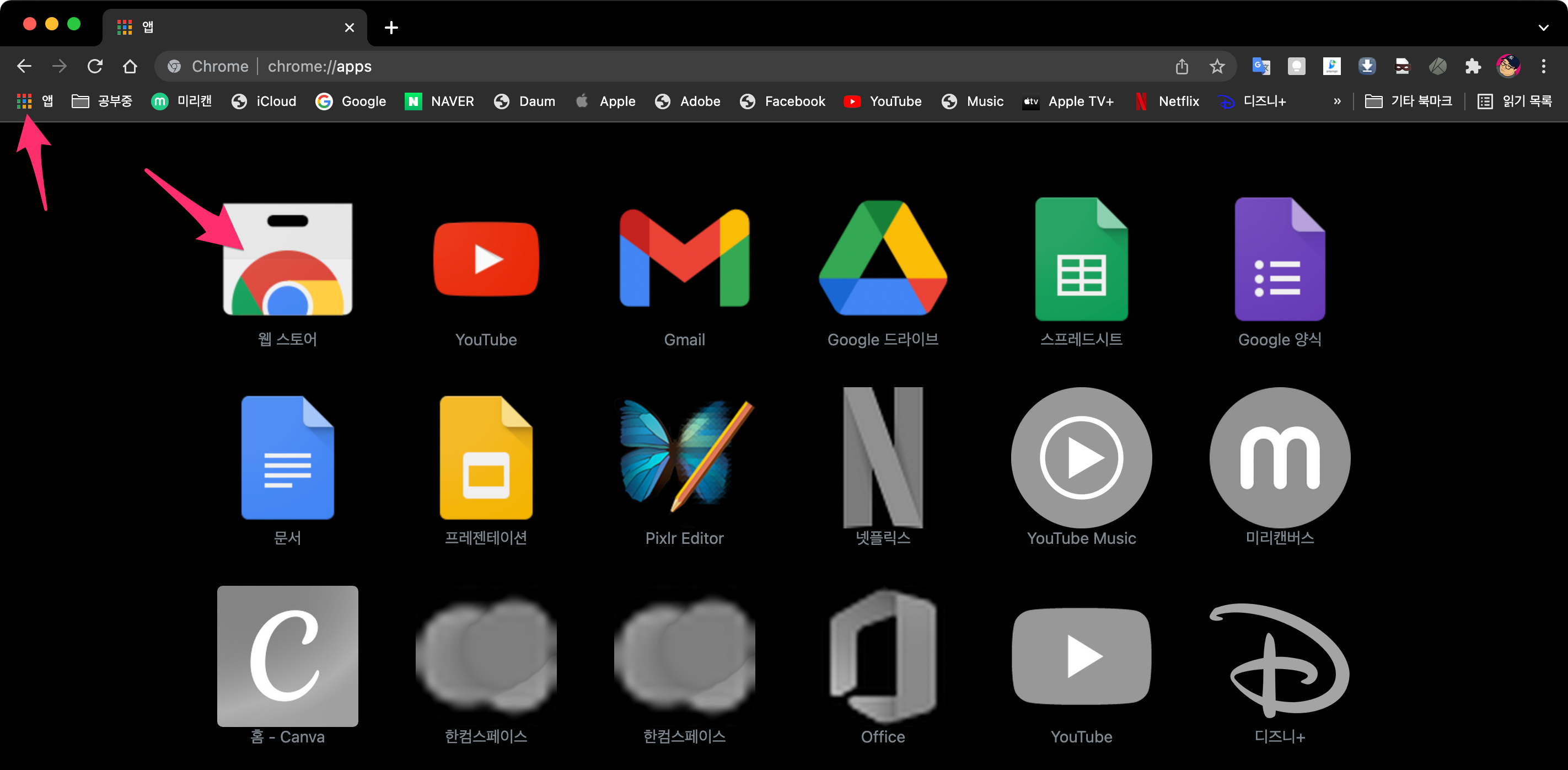Open the Pixlr Editor app
The width and height of the screenshot is (1568, 770).
[684, 457]
